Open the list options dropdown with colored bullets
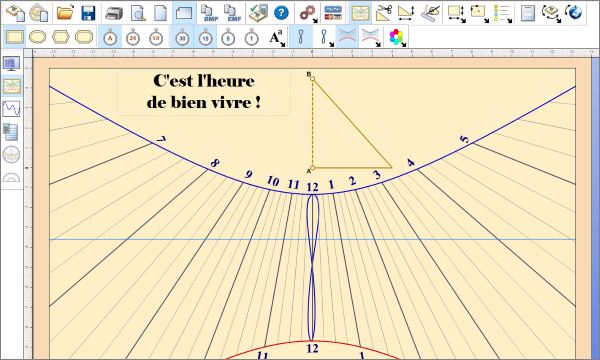600x360 pixels. 502,13
